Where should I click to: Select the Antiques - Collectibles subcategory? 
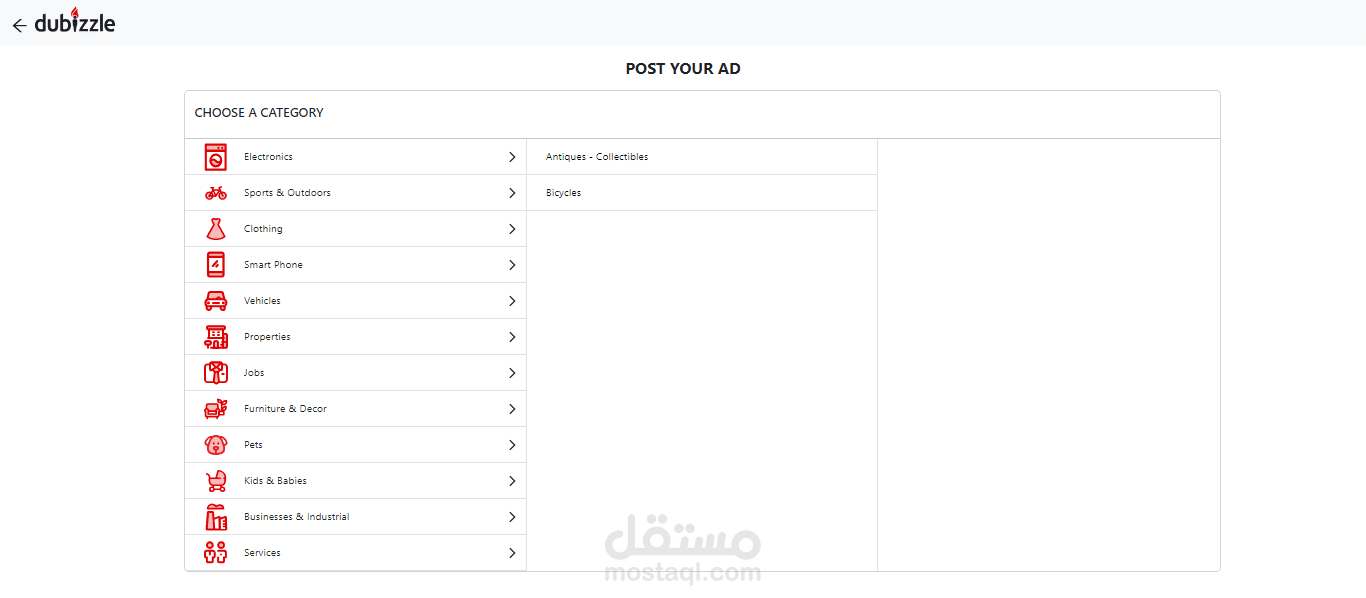(597, 157)
